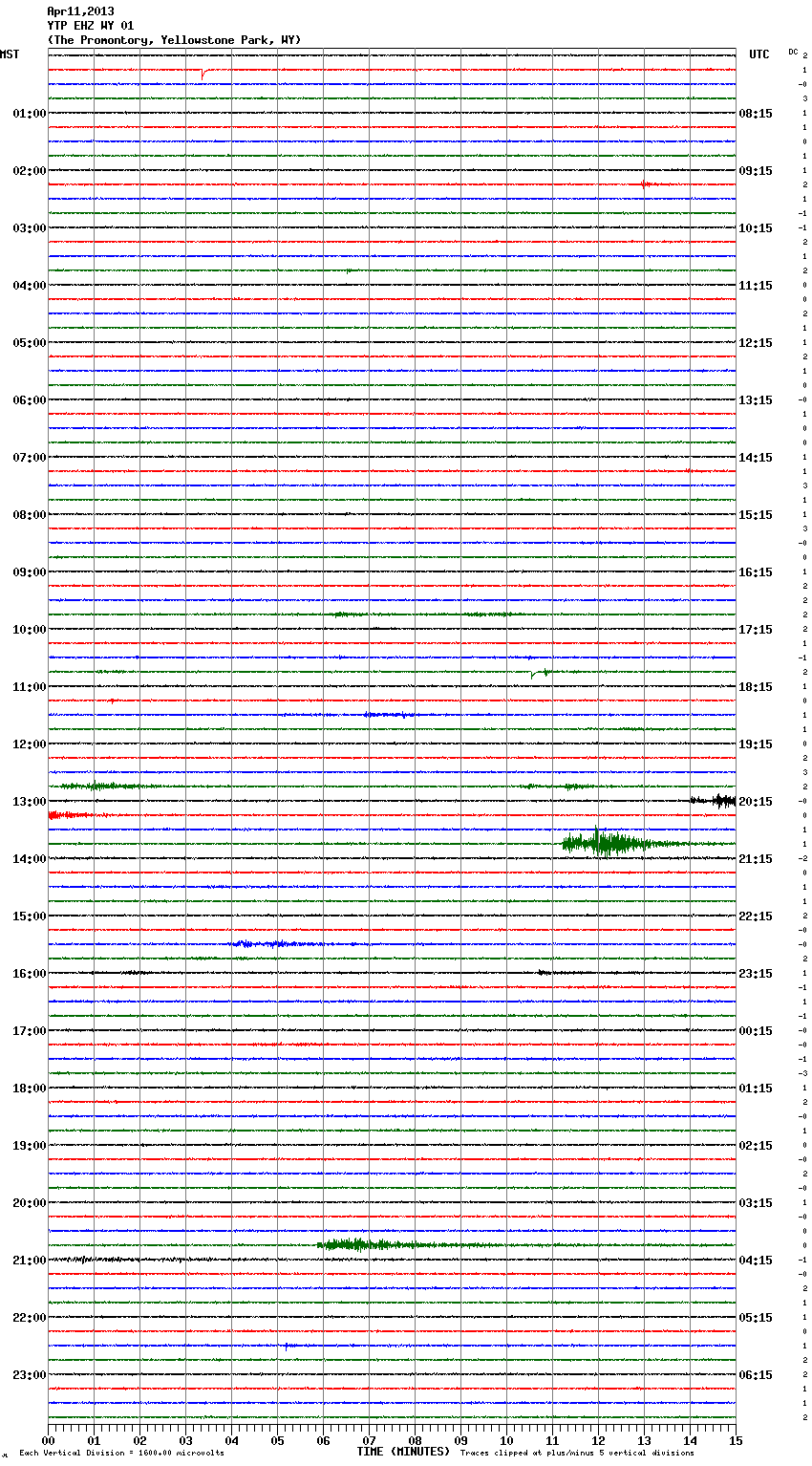This screenshot has height=1466, width=812.
Task: Select the 13:00 MST row label
Action: tap(30, 802)
